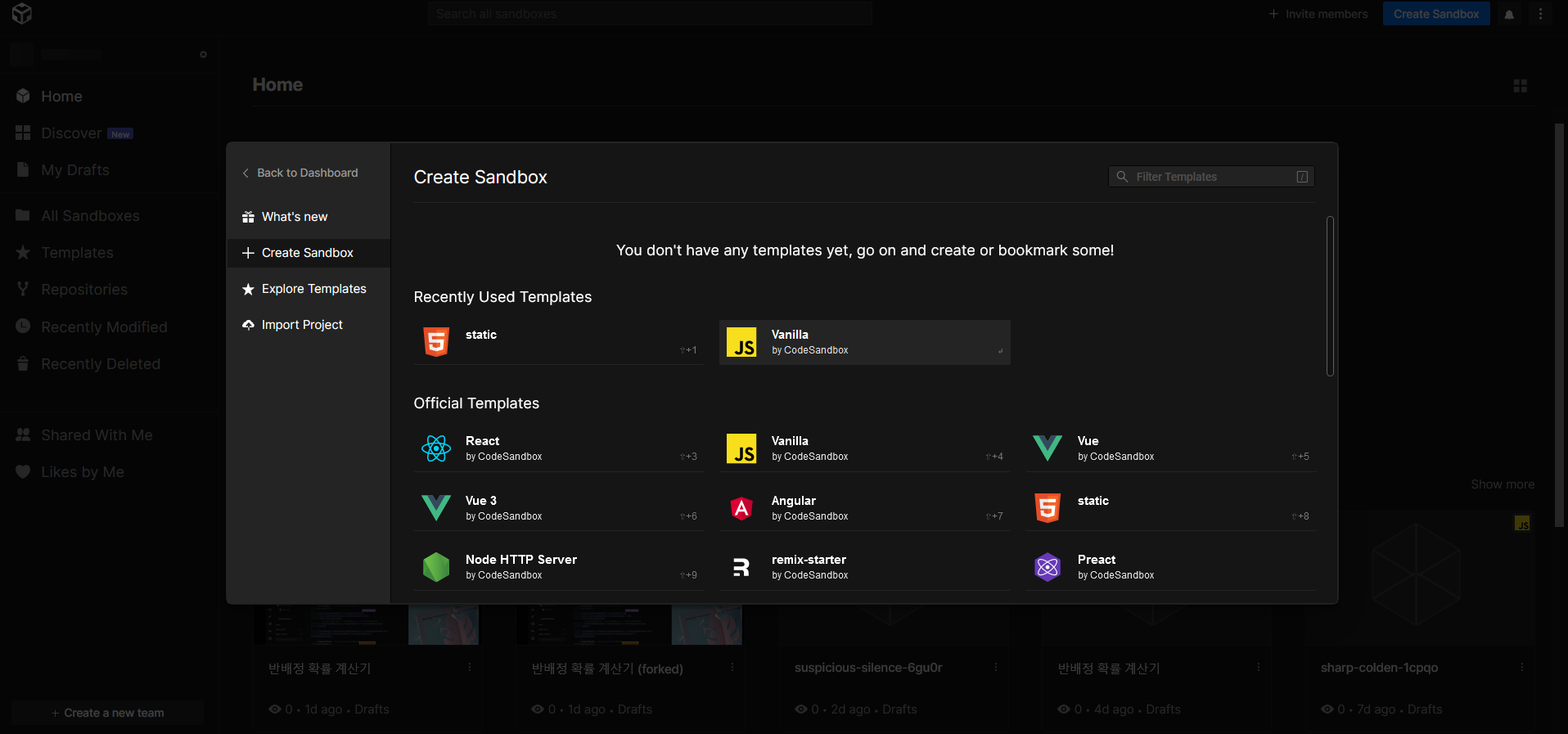
Task: Click Show more on the dashboard
Action: 1503,484
